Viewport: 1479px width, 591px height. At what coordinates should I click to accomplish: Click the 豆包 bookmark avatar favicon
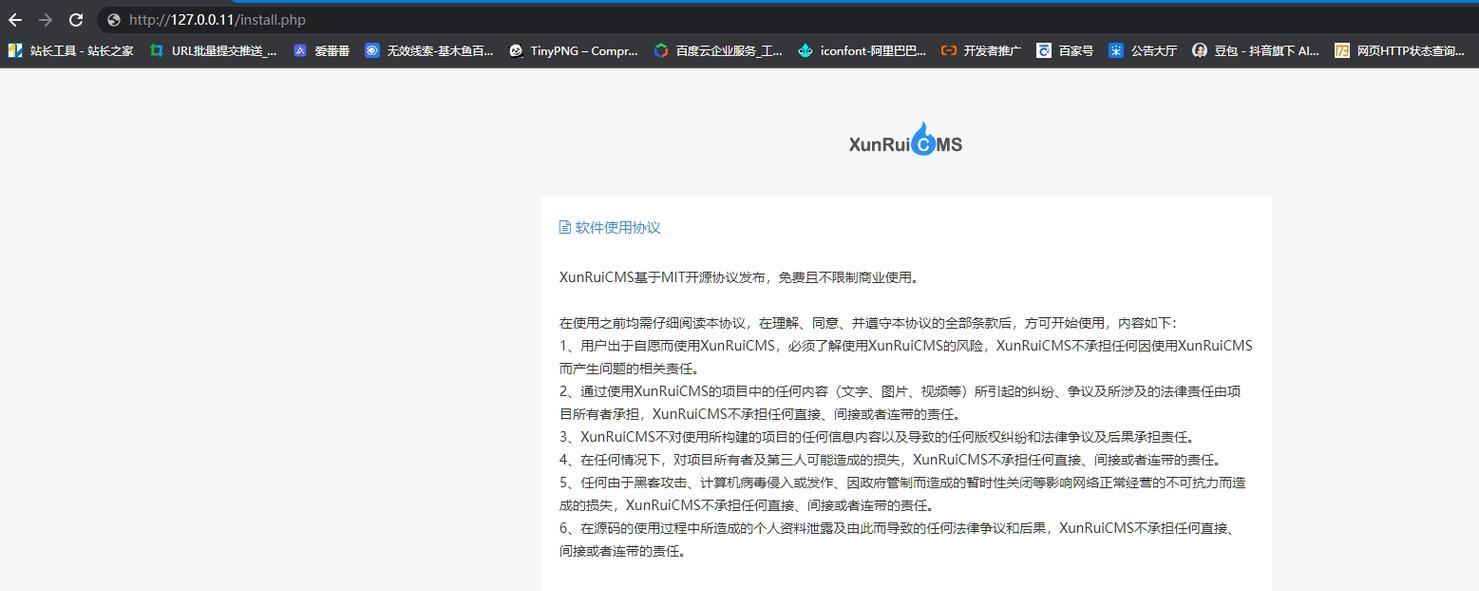[x=1199, y=50]
